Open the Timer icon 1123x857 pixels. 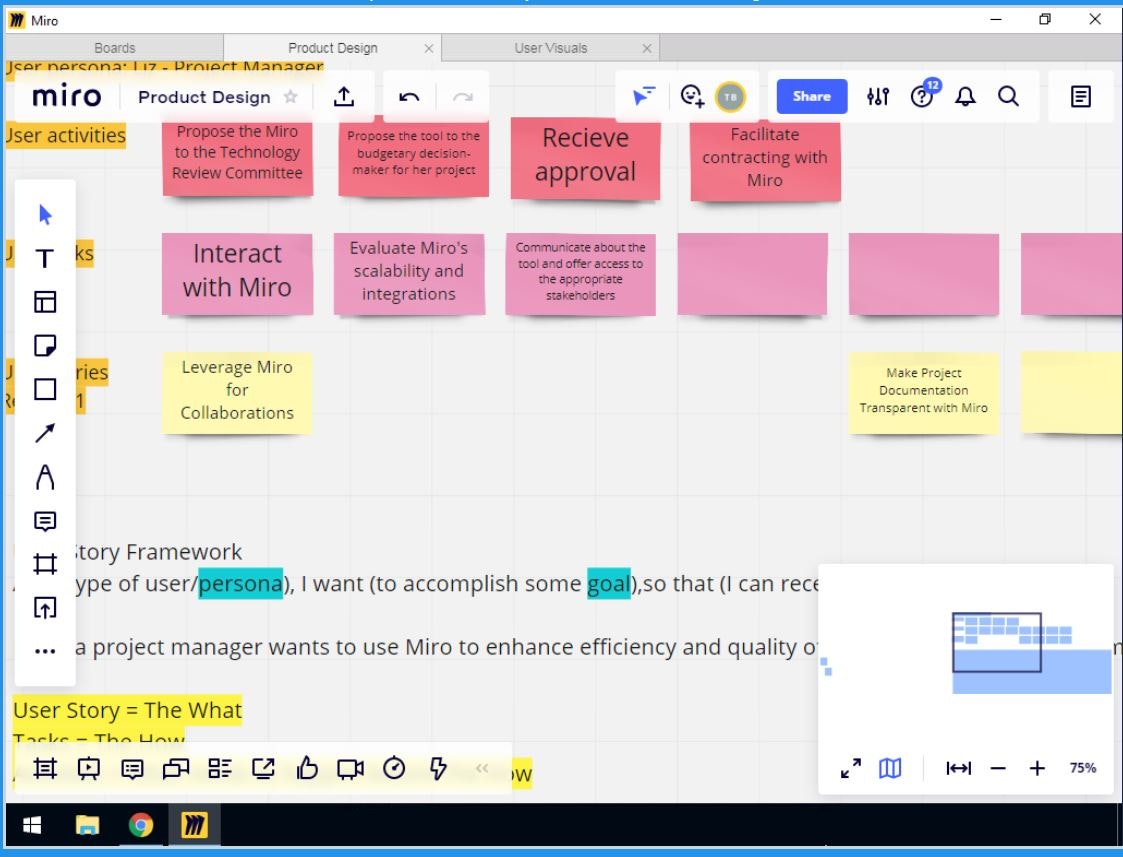394,768
